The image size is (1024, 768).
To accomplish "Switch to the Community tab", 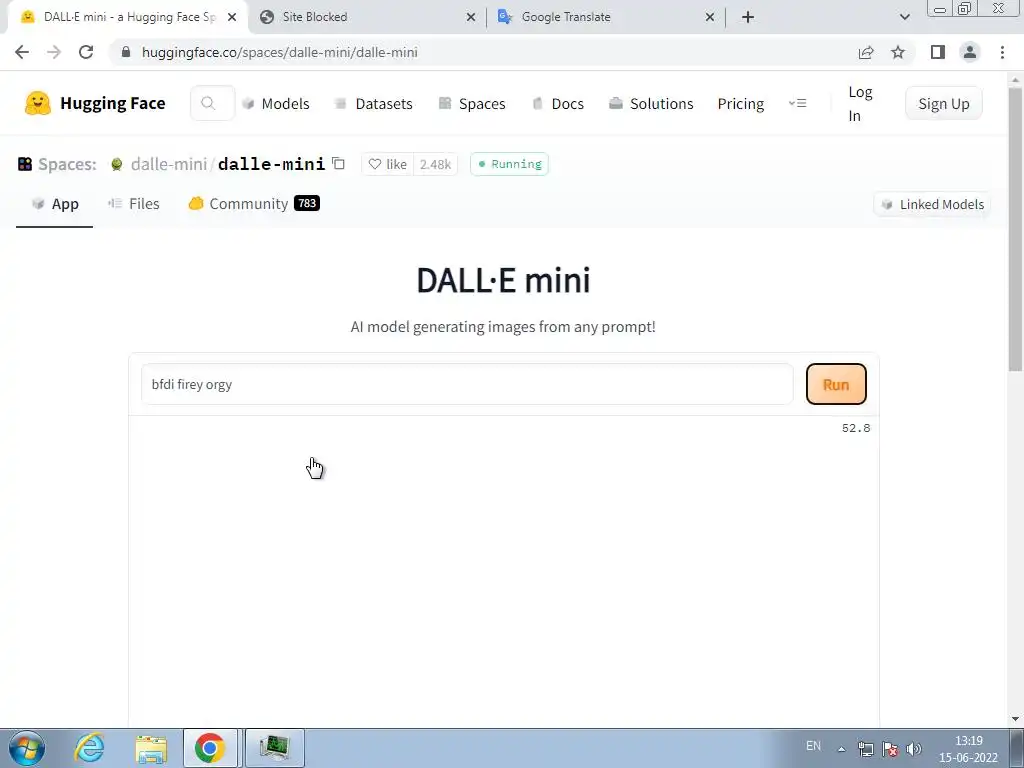I will pyautogui.click(x=254, y=204).
